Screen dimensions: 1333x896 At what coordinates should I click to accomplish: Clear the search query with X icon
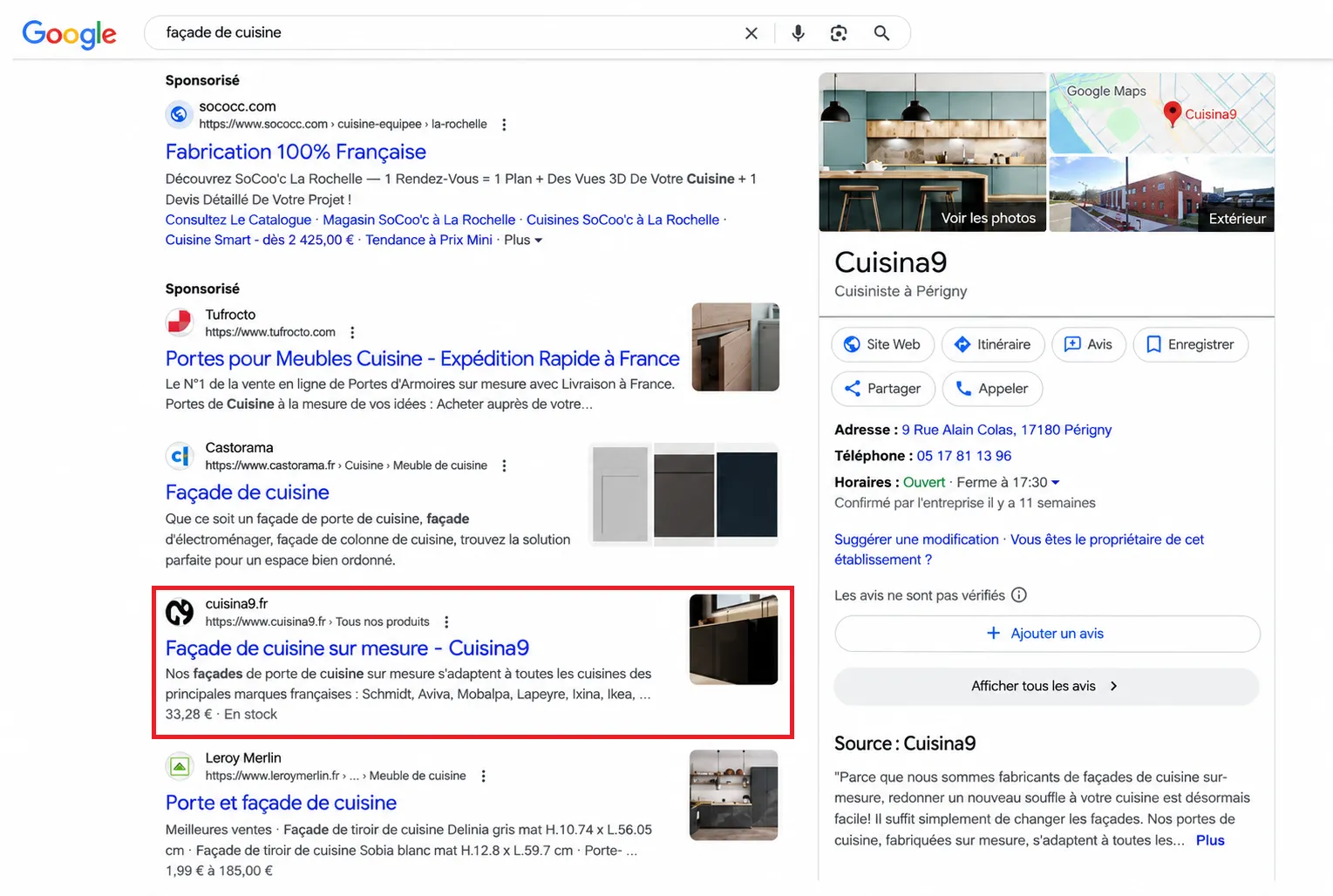point(752,33)
